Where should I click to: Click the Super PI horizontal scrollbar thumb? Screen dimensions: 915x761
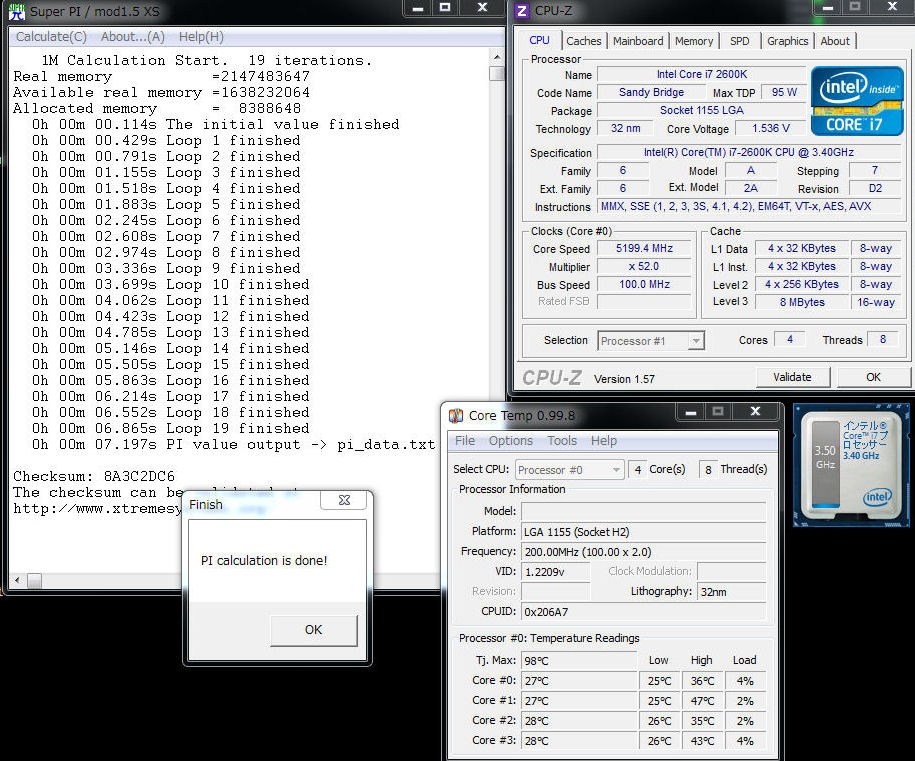point(34,580)
